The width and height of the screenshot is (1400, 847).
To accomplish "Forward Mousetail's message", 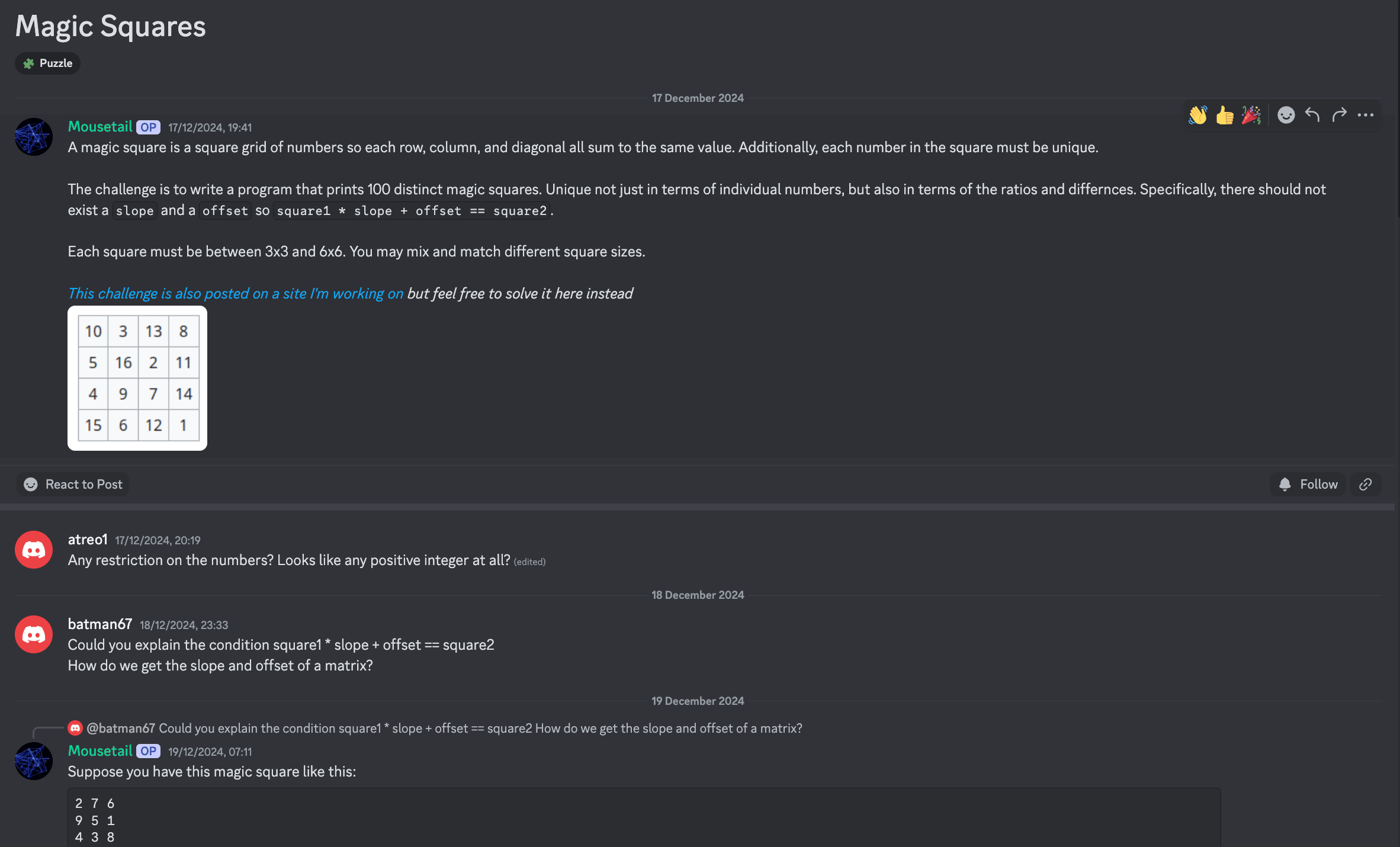I will point(1339,115).
